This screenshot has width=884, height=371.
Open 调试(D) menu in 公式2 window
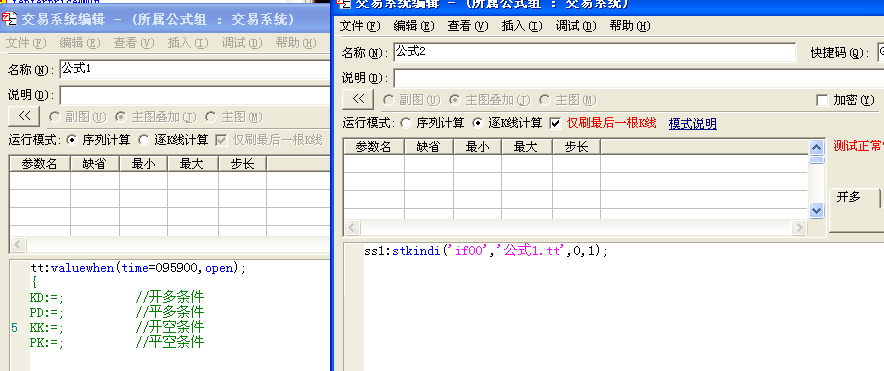point(576,26)
